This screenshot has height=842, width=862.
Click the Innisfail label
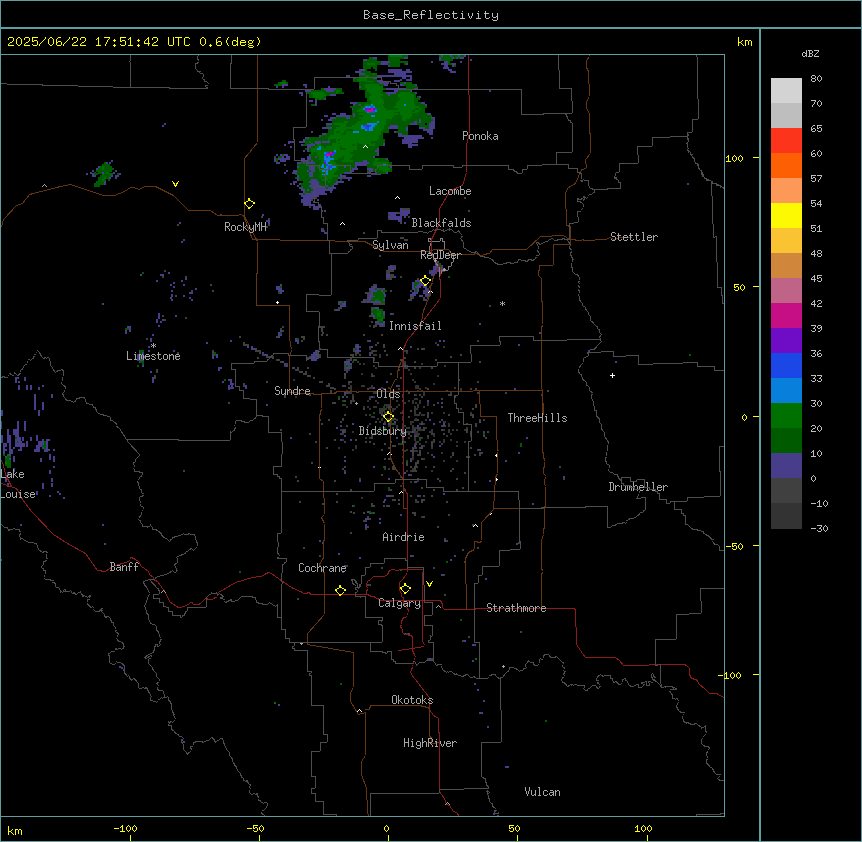click(x=415, y=326)
